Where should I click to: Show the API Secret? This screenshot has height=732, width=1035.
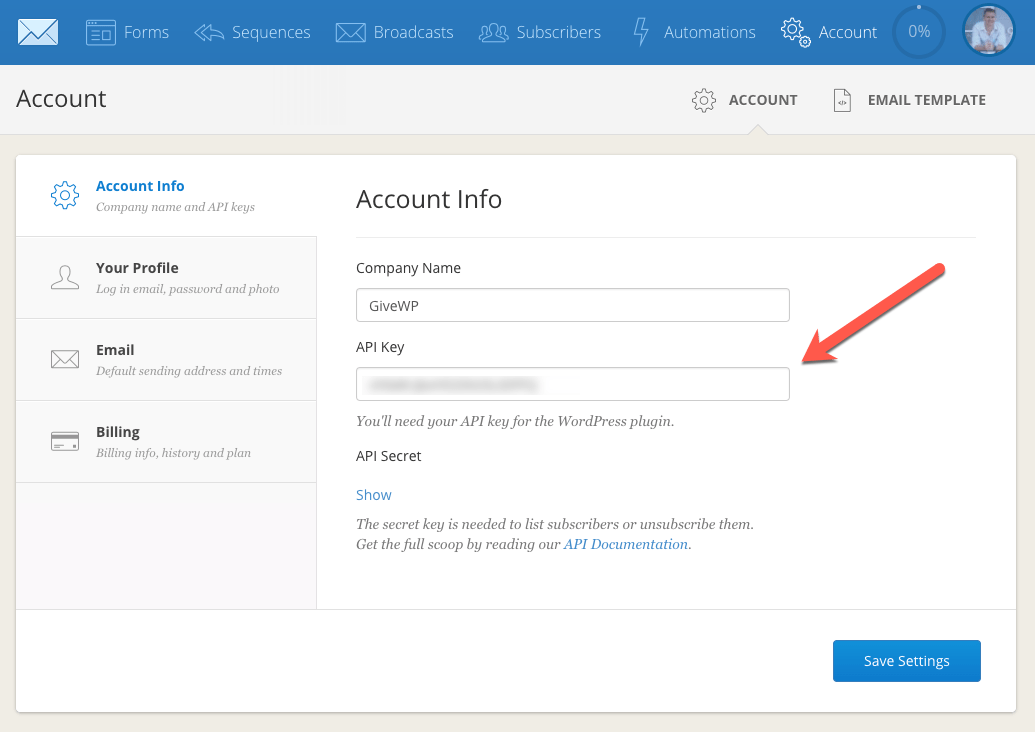point(373,494)
